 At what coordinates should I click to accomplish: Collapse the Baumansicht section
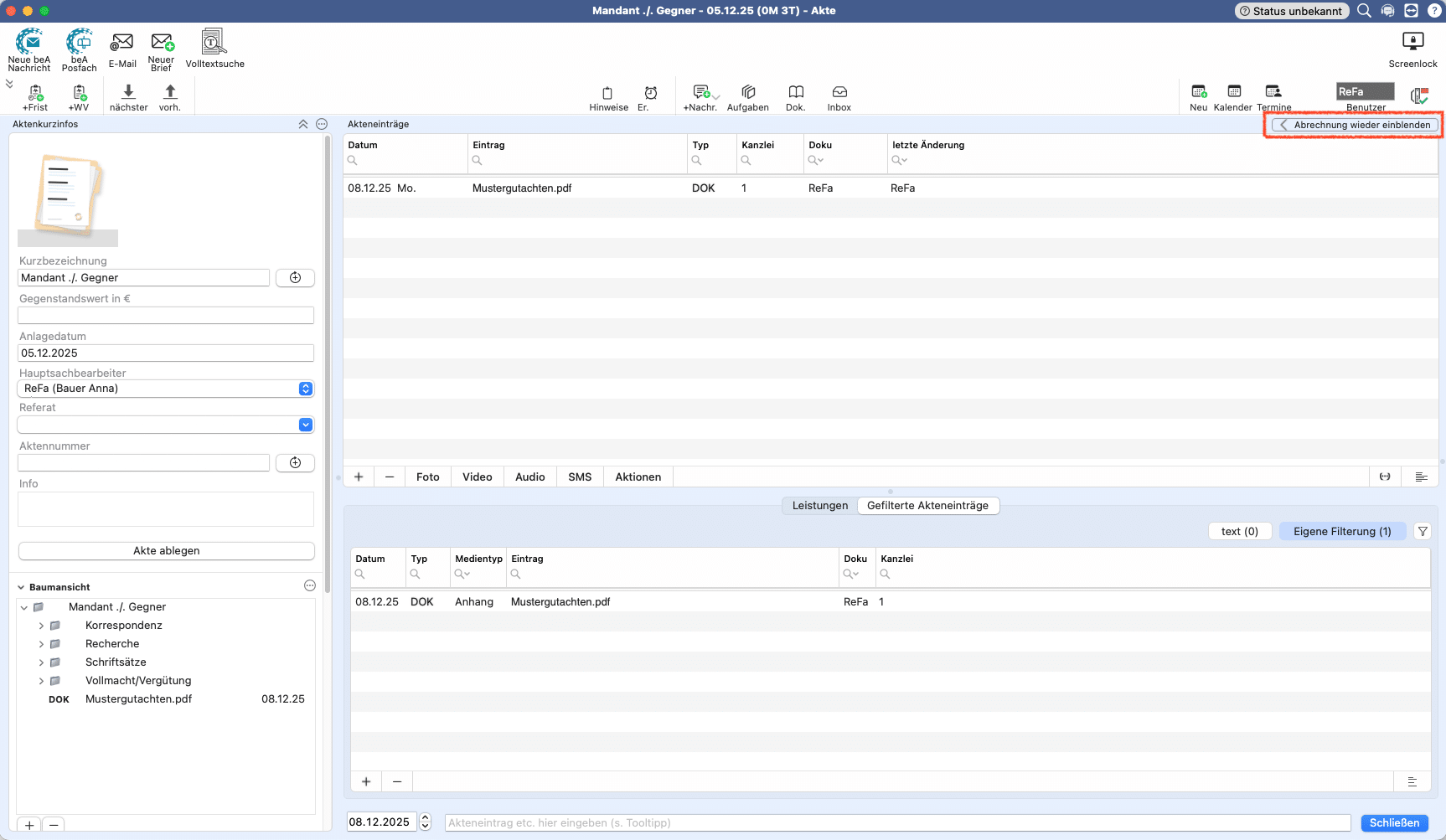21,587
